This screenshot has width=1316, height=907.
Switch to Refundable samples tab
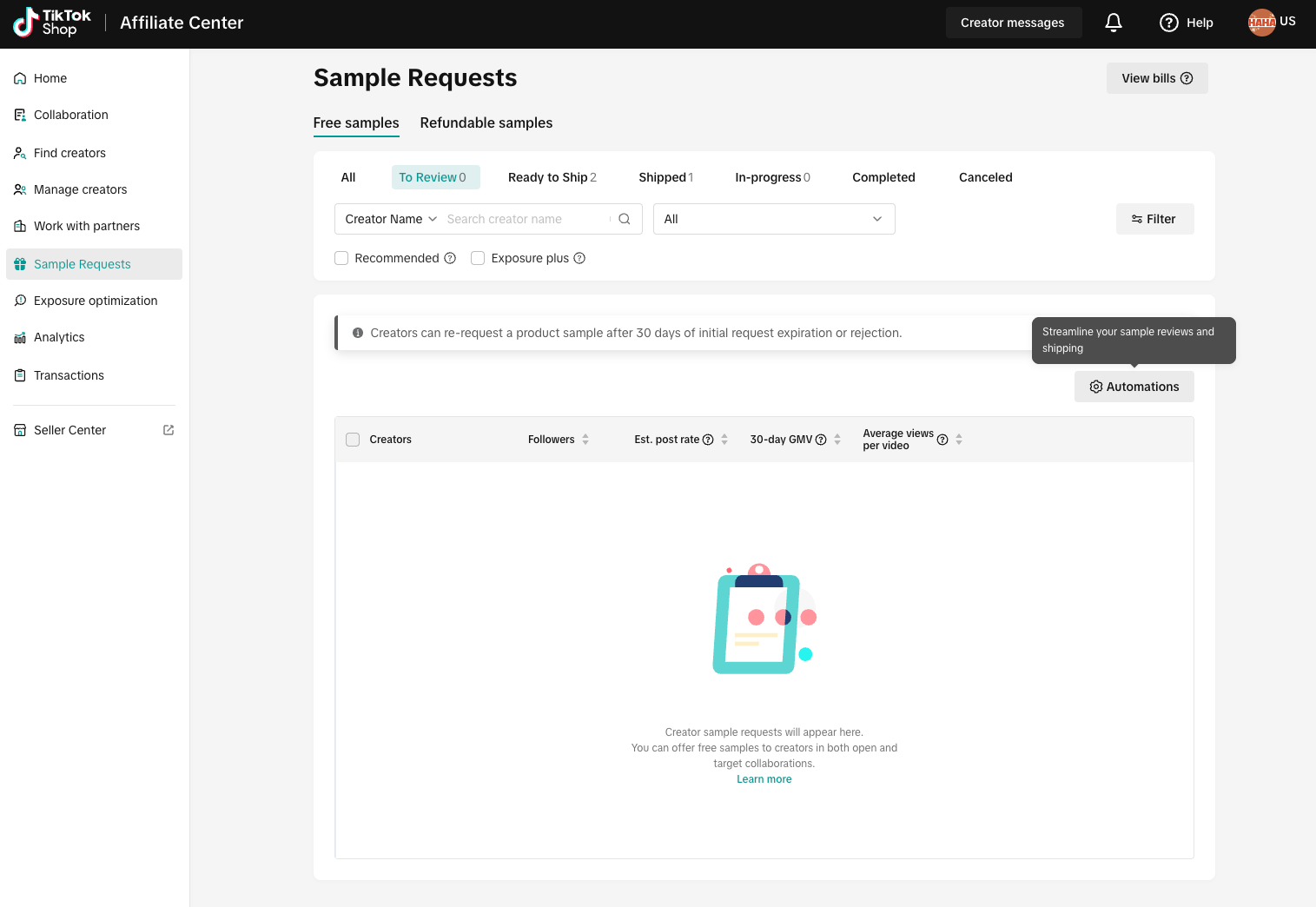click(x=486, y=123)
